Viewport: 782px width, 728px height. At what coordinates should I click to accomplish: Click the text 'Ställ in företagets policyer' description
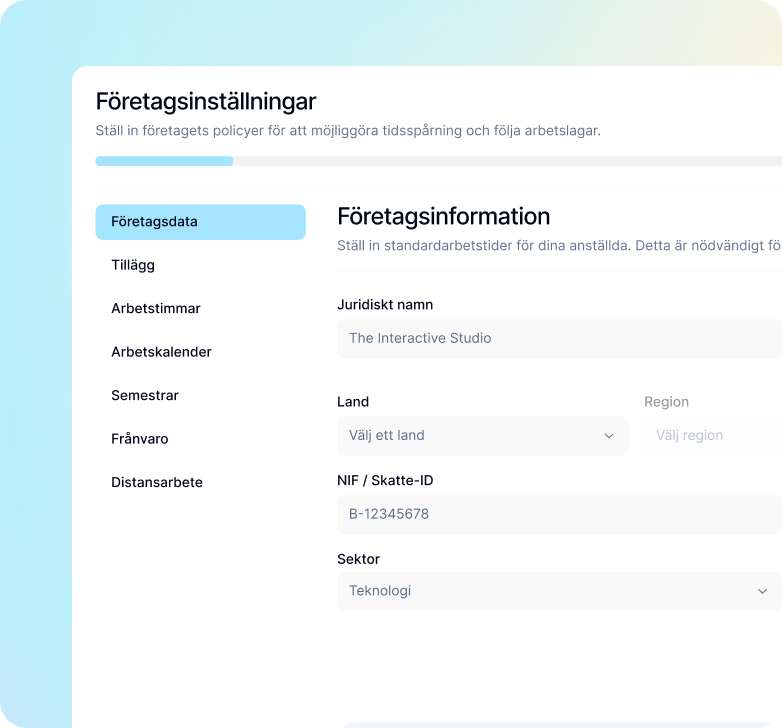pos(348,131)
